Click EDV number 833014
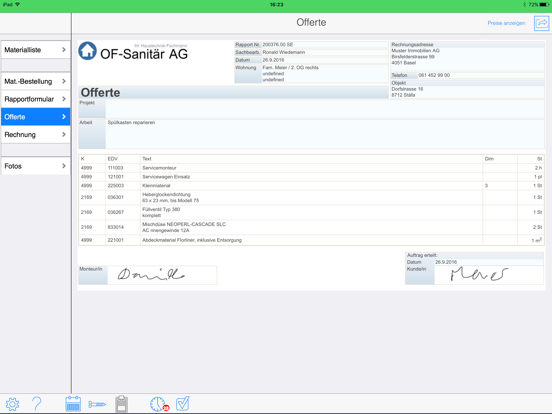Screen dimensions: 552x414 click(115, 227)
